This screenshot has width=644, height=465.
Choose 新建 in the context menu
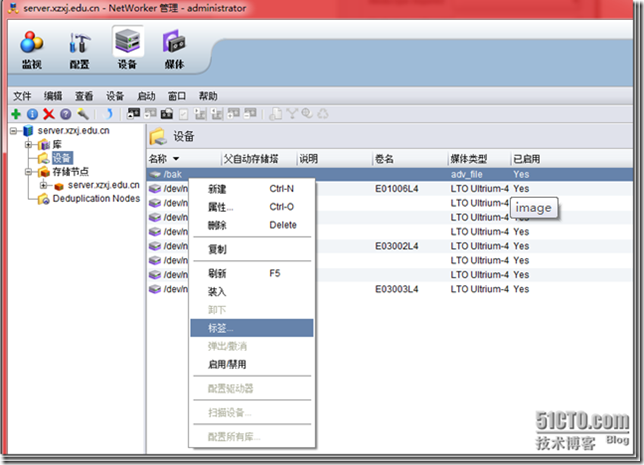252,189
